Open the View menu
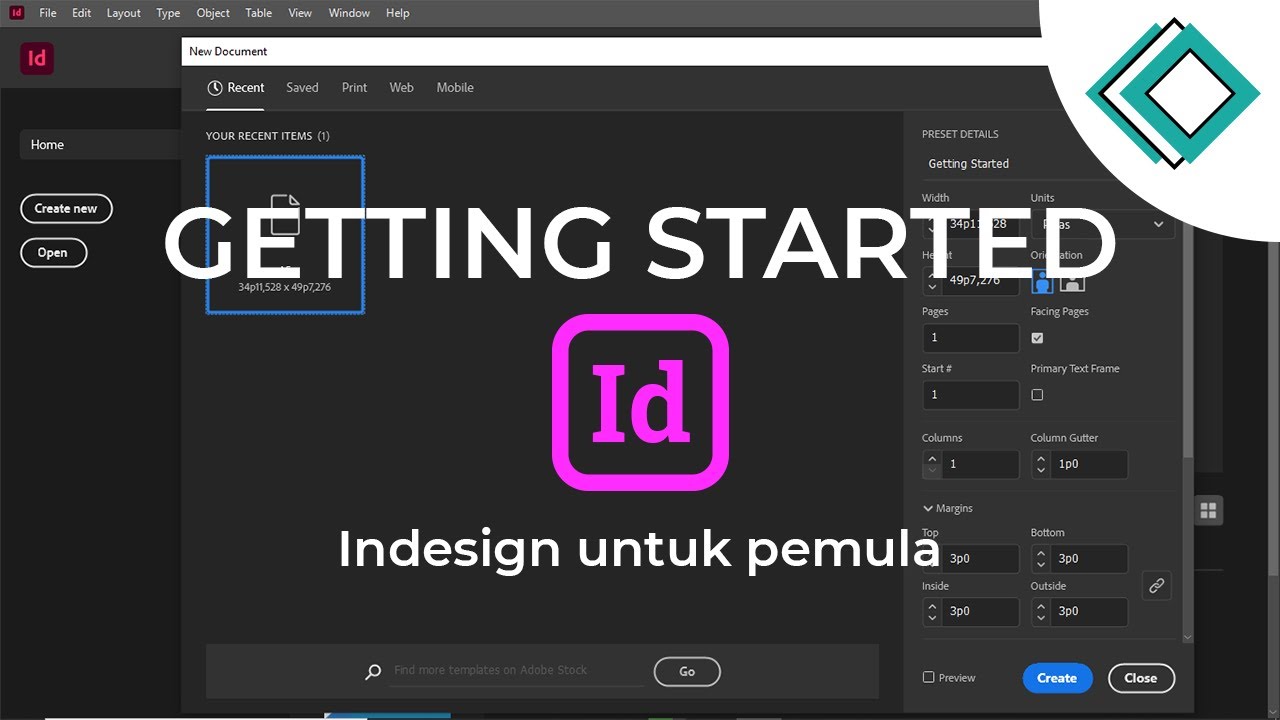Screen dimensions: 1280x720 tap(300, 13)
